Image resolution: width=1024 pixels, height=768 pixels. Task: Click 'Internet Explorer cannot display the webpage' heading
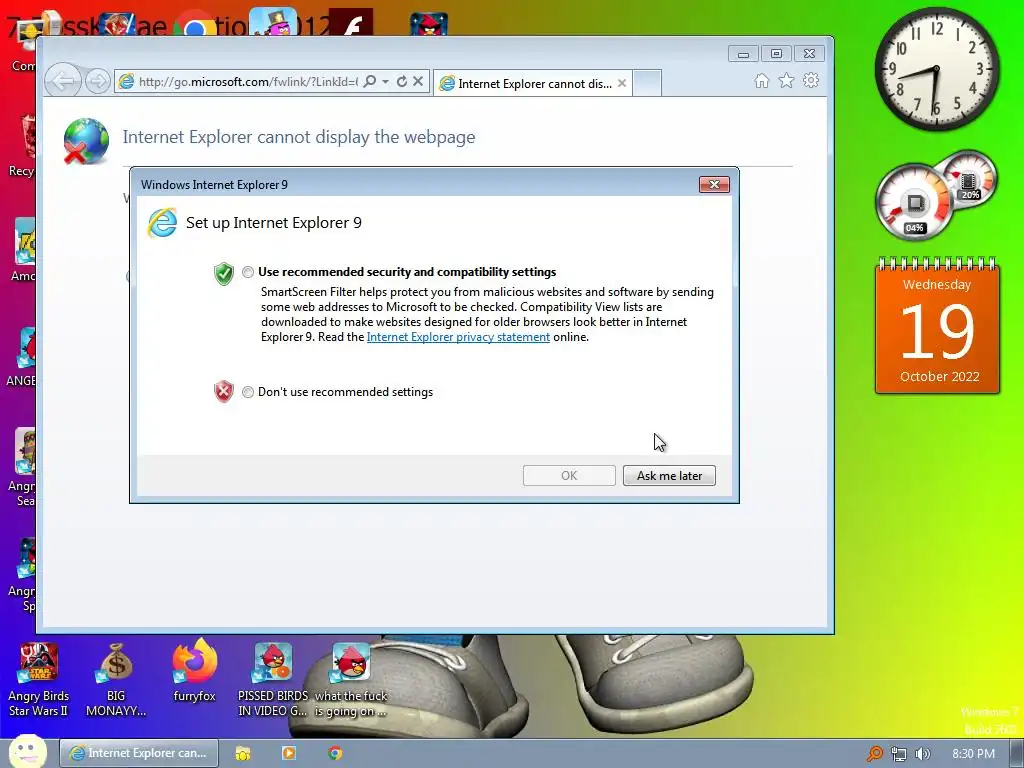click(298, 137)
